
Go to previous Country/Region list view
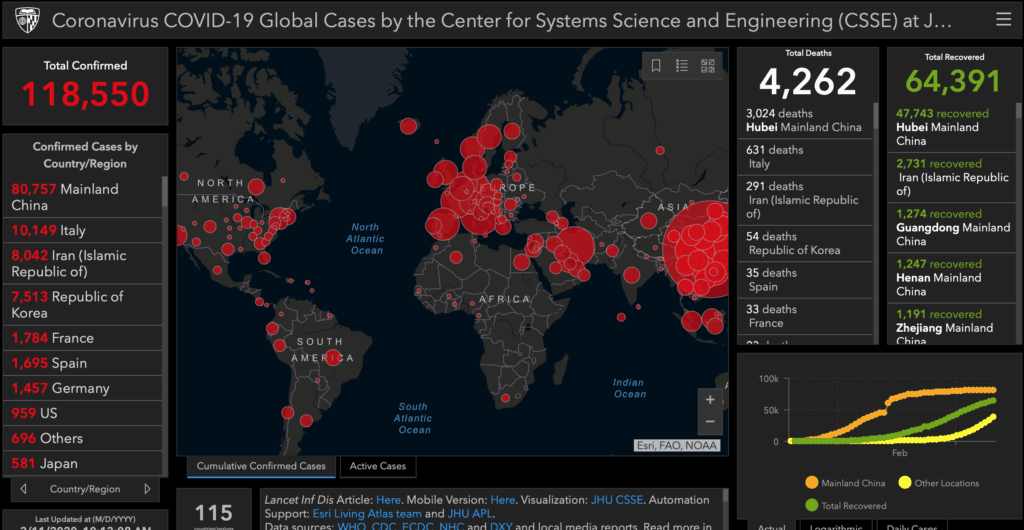(x=24, y=489)
